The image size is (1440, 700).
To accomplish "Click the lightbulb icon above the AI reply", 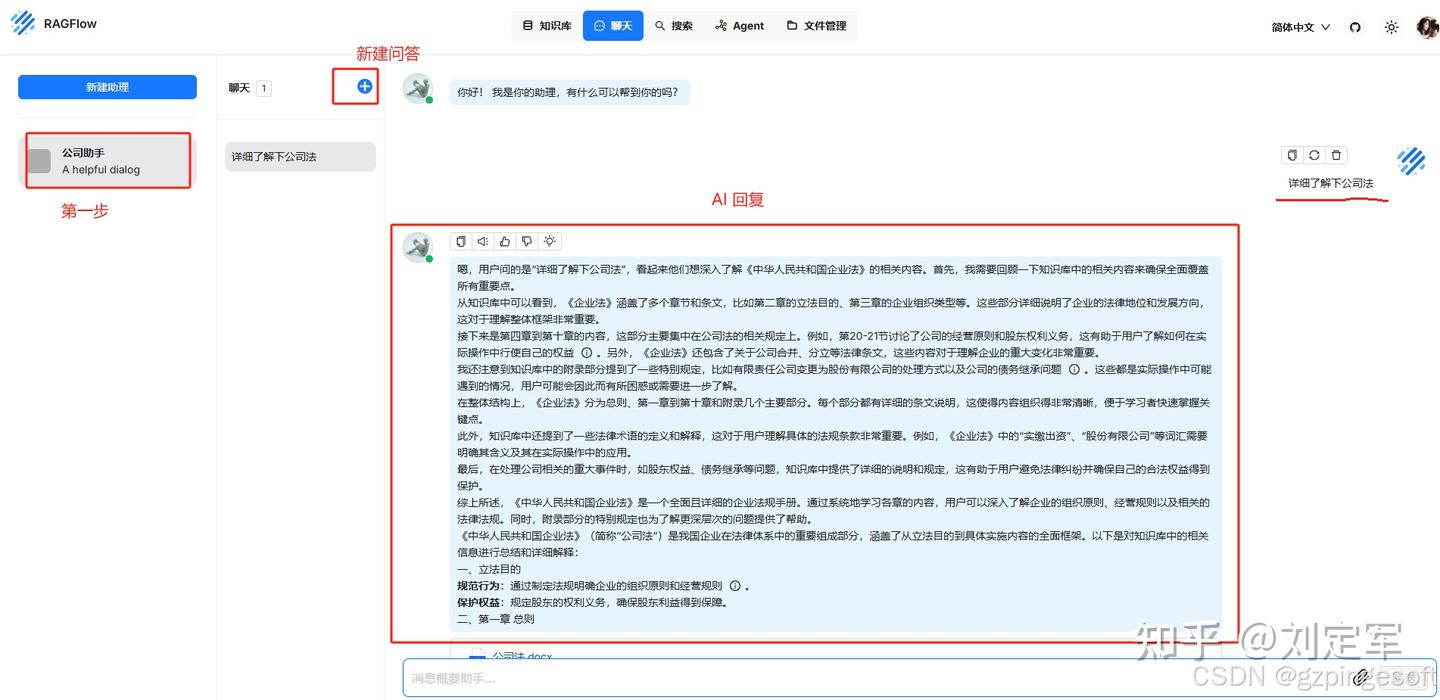I will point(549,241).
